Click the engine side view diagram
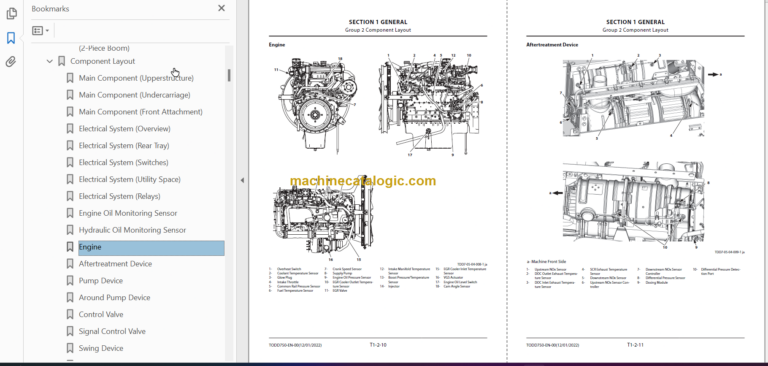The image size is (768, 366). point(431,105)
